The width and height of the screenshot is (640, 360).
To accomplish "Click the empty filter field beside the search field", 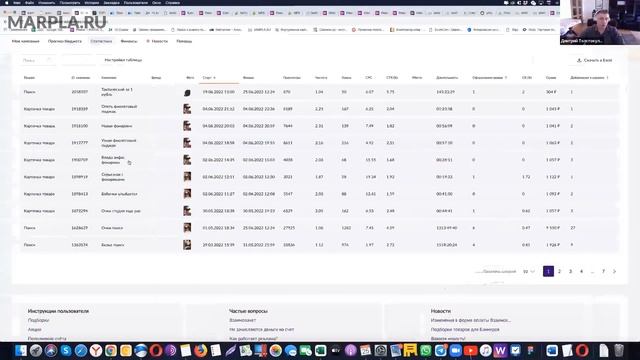I will pos(79,60).
